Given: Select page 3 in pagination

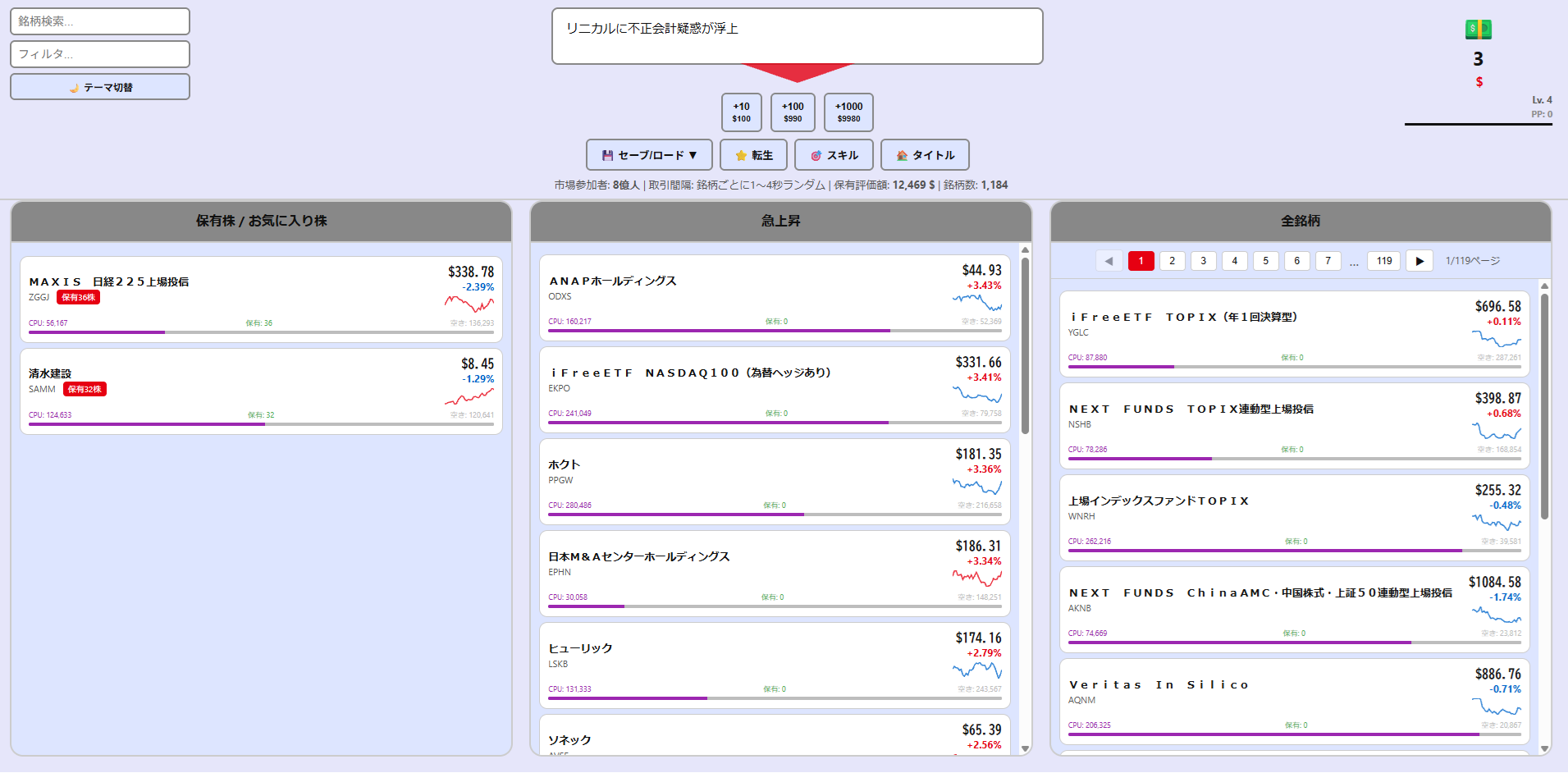Looking at the screenshot, I should tap(1204, 261).
